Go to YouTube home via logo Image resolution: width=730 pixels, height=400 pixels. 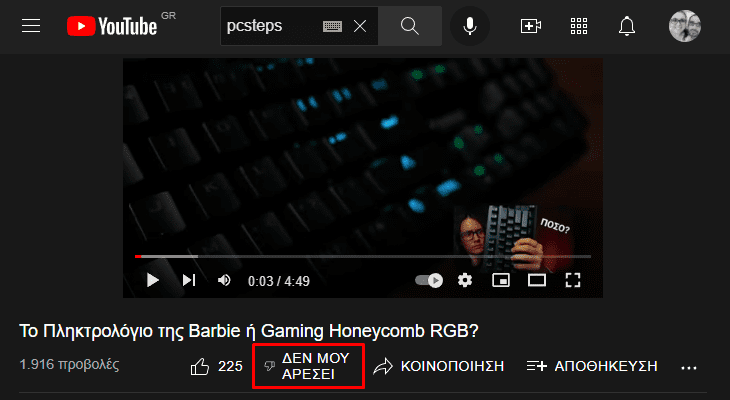112,26
